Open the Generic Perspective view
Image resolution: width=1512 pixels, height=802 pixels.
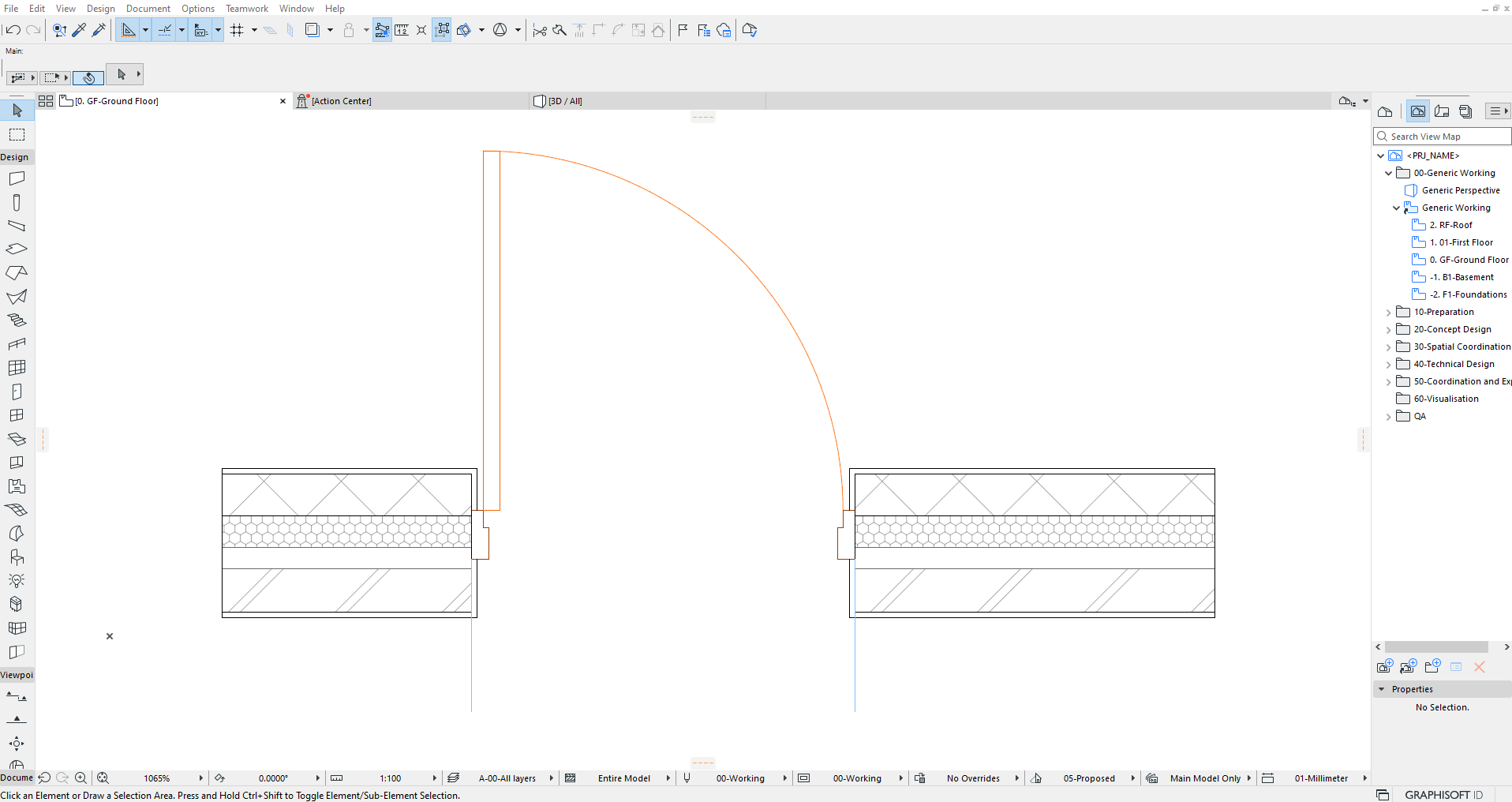pyautogui.click(x=1460, y=190)
